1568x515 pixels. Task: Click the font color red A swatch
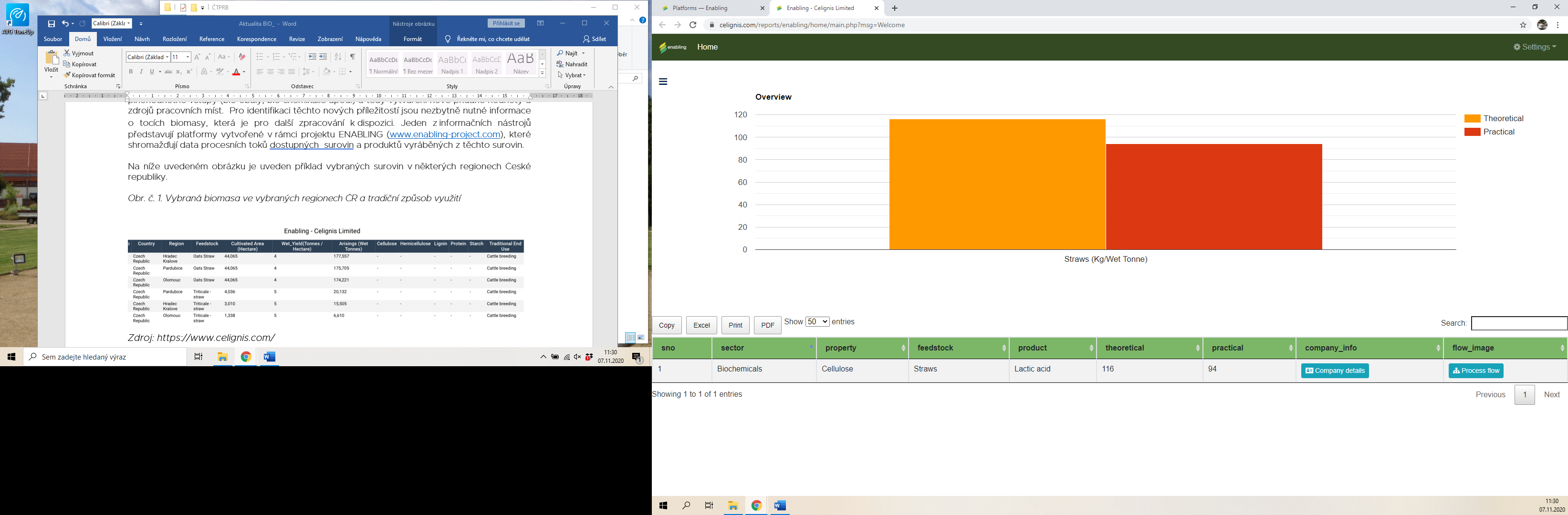click(236, 72)
